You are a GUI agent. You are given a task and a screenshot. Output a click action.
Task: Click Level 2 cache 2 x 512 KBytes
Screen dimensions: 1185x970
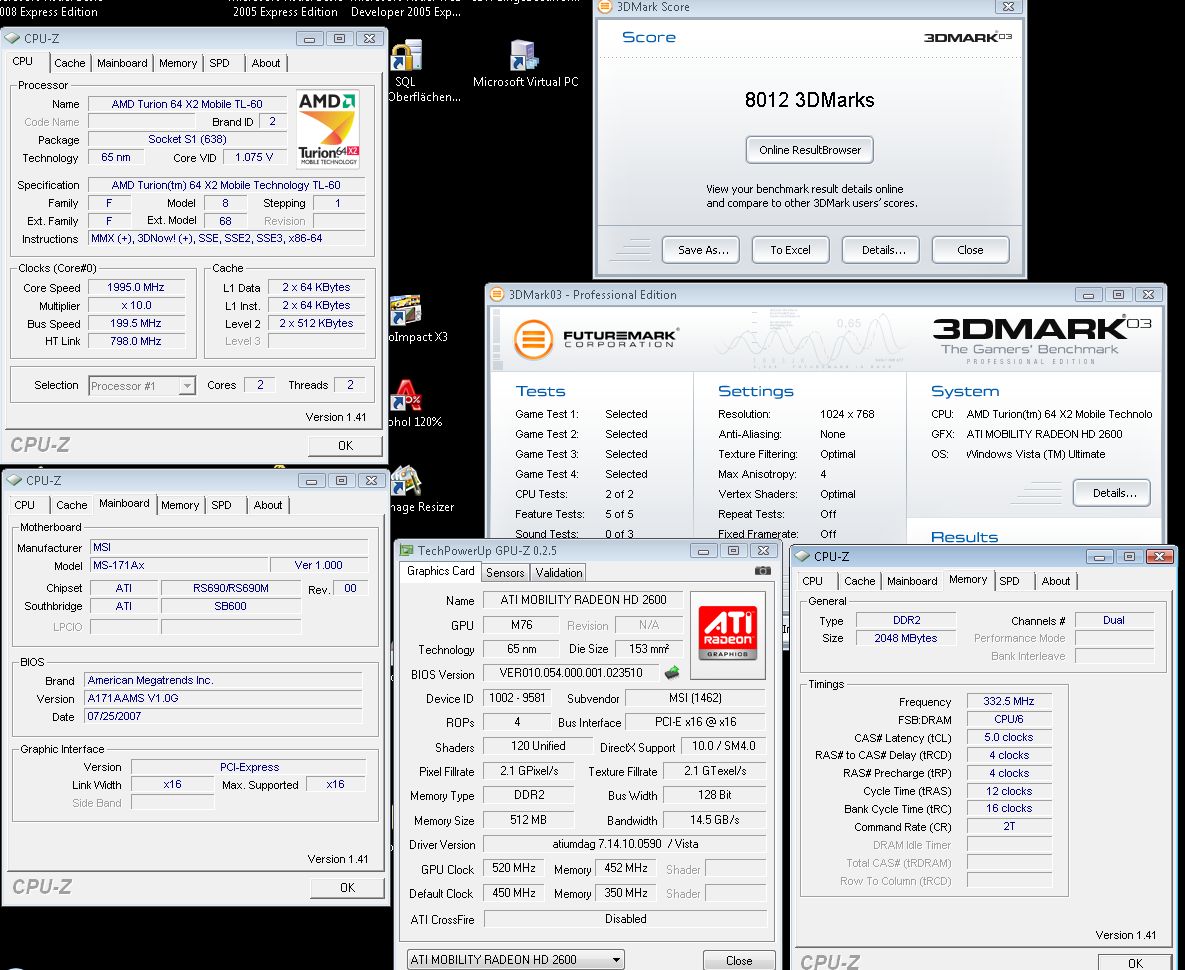pos(316,323)
